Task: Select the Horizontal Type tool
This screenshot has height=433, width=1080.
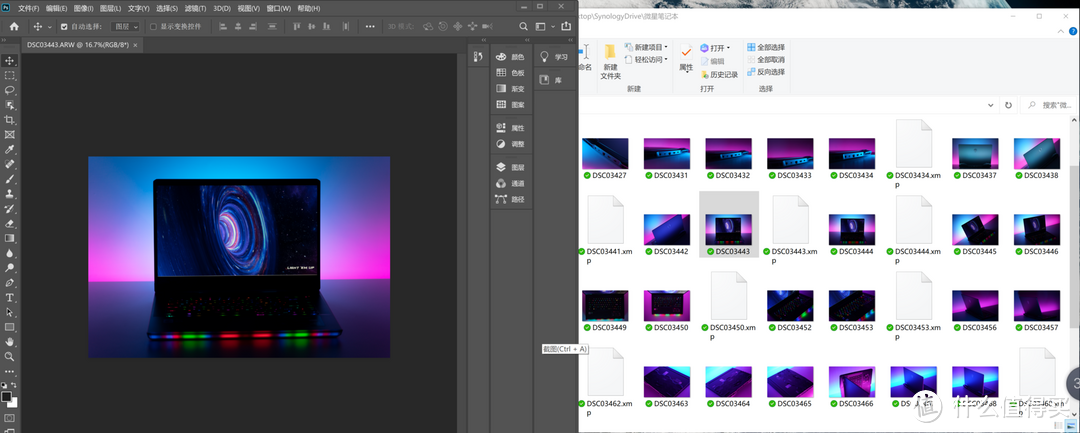Action: pyautogui.click(x=10, y=297)
